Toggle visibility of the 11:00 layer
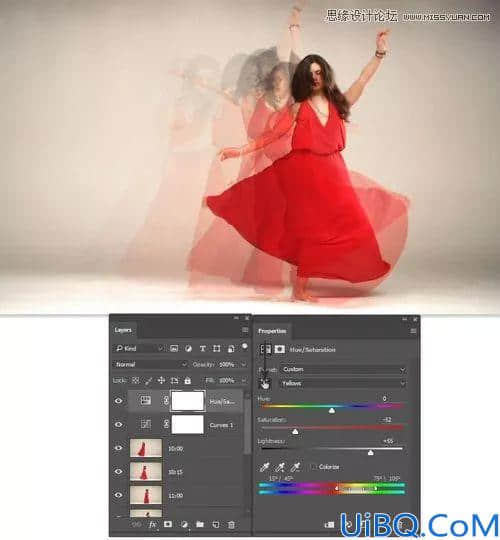Screen dimensions: 500x540 pos(118,495)
